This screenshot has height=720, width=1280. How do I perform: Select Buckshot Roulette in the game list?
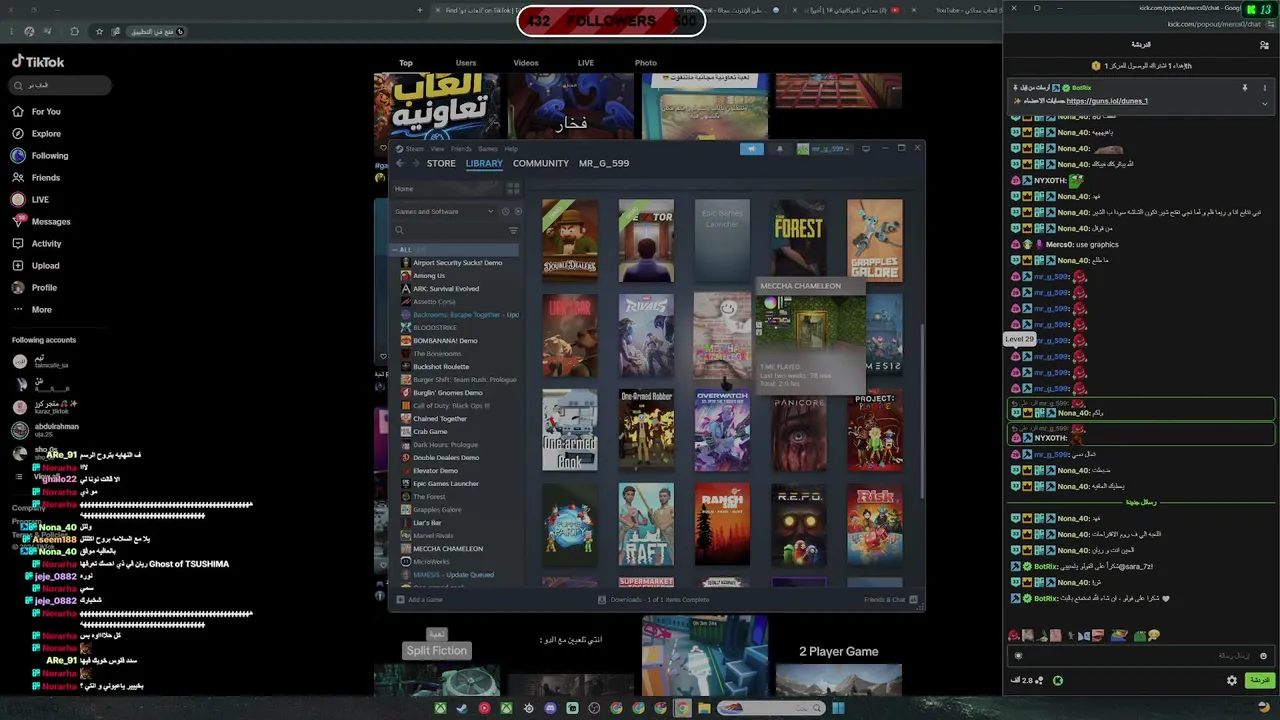(x=441, y=367)
